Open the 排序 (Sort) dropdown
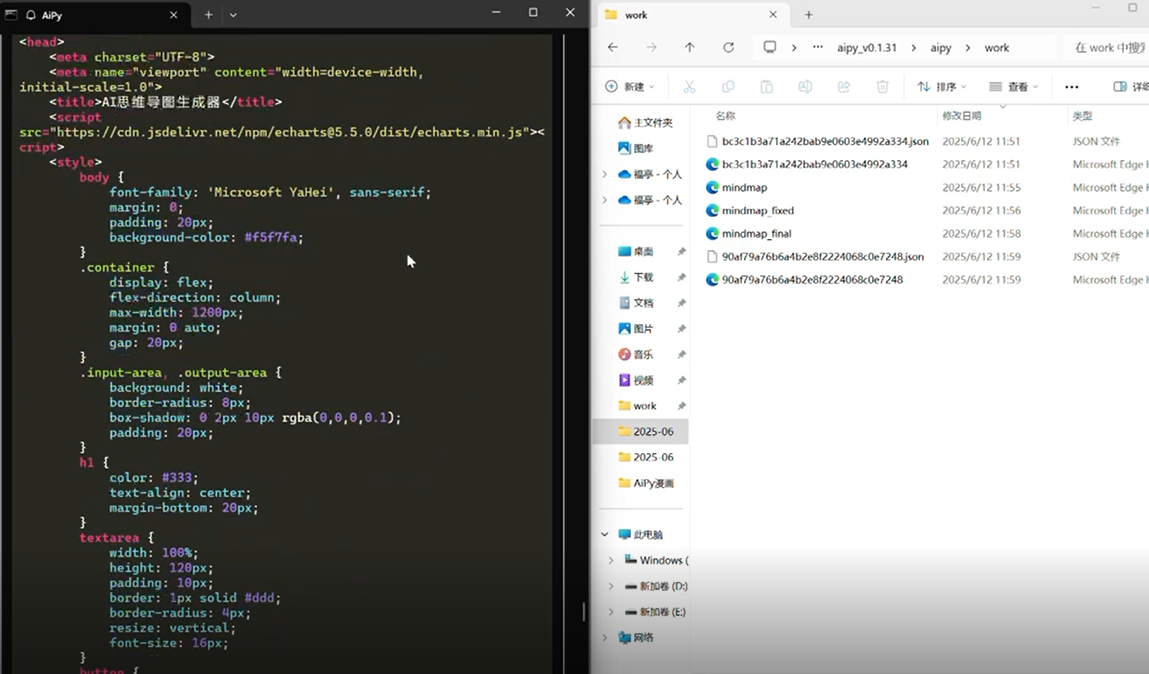1149x674 pixels. [942, 86]
